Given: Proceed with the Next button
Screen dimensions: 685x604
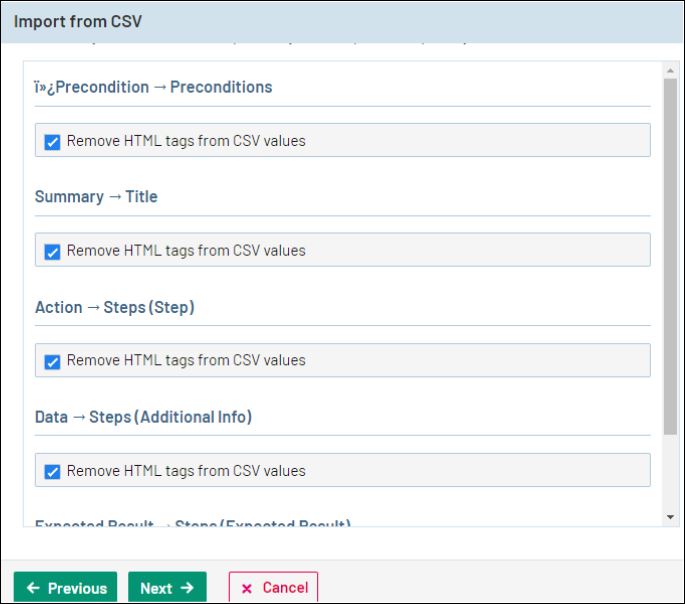Looking at the screenshot, I should (x=167, y=588).
